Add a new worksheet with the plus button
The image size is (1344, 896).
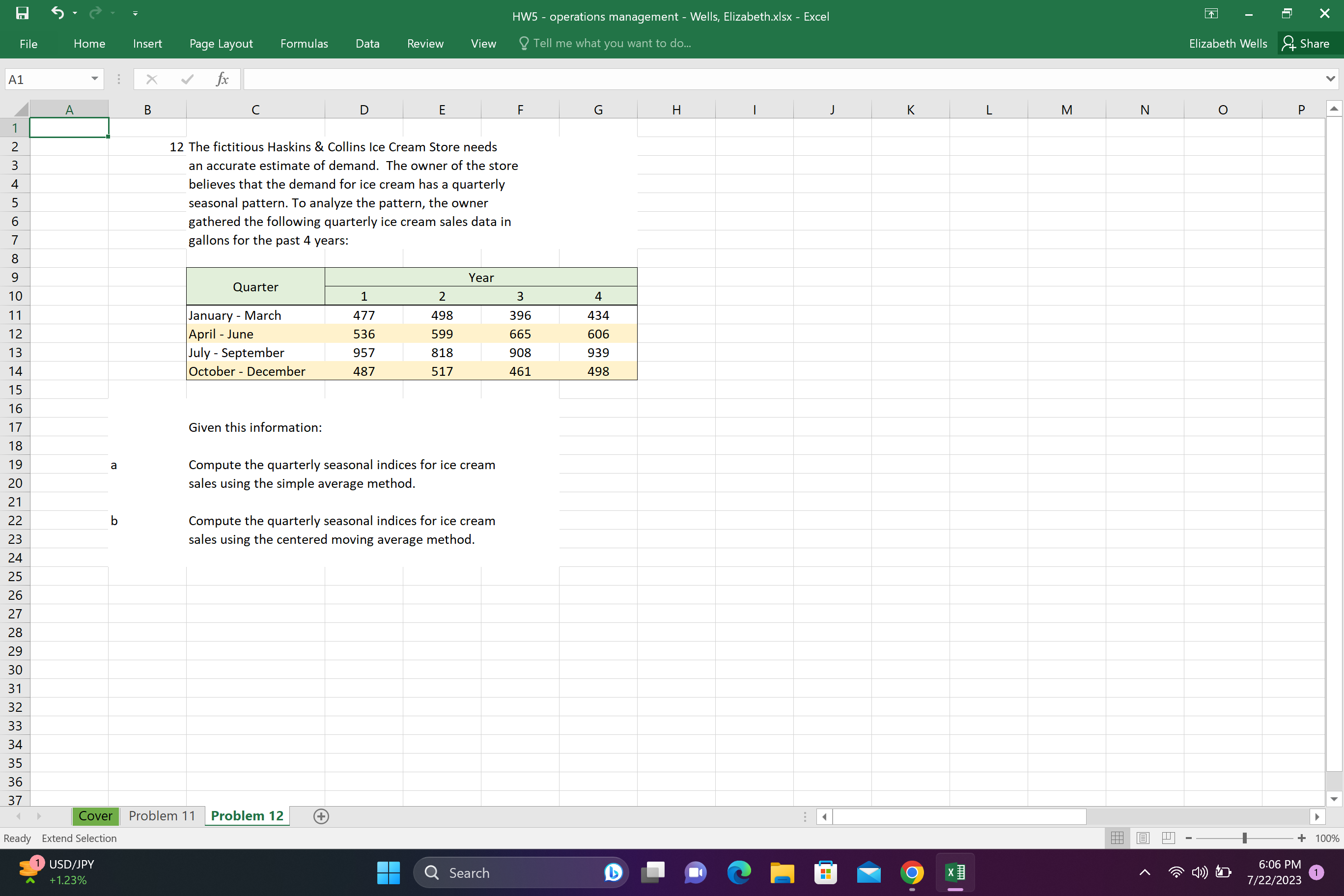321,816
